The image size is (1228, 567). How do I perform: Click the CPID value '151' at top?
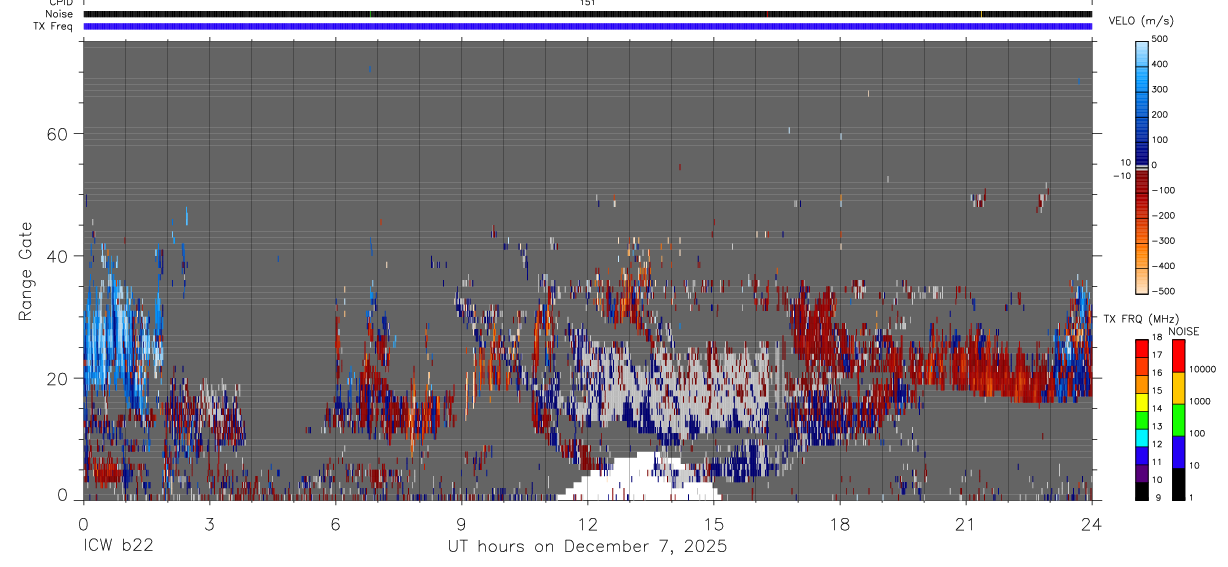coord(587,3)
